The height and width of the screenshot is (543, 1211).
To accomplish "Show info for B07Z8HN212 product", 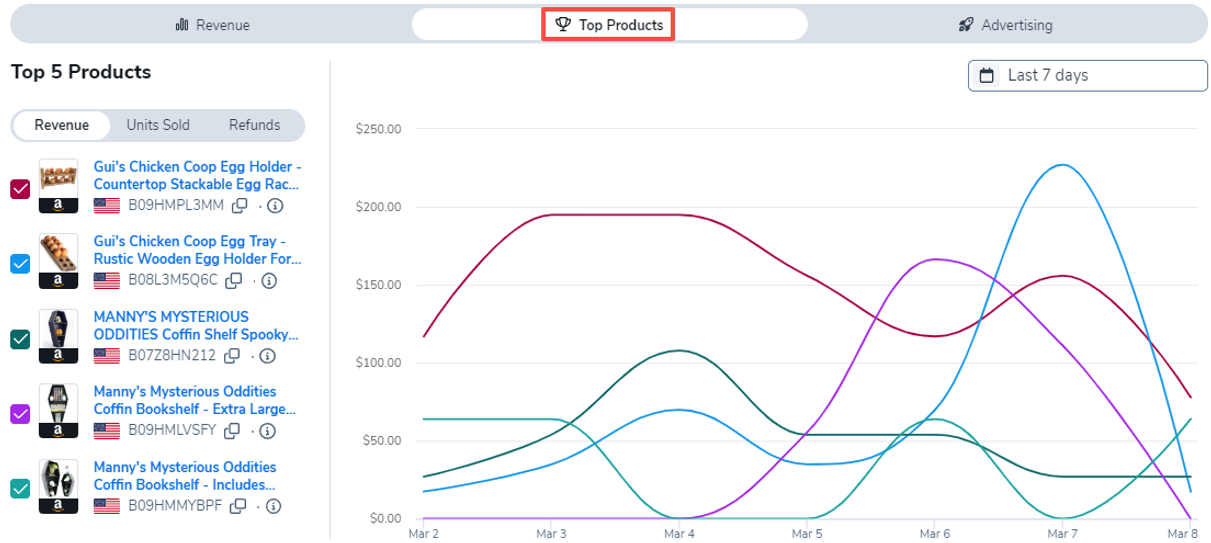I will (268, 355).
